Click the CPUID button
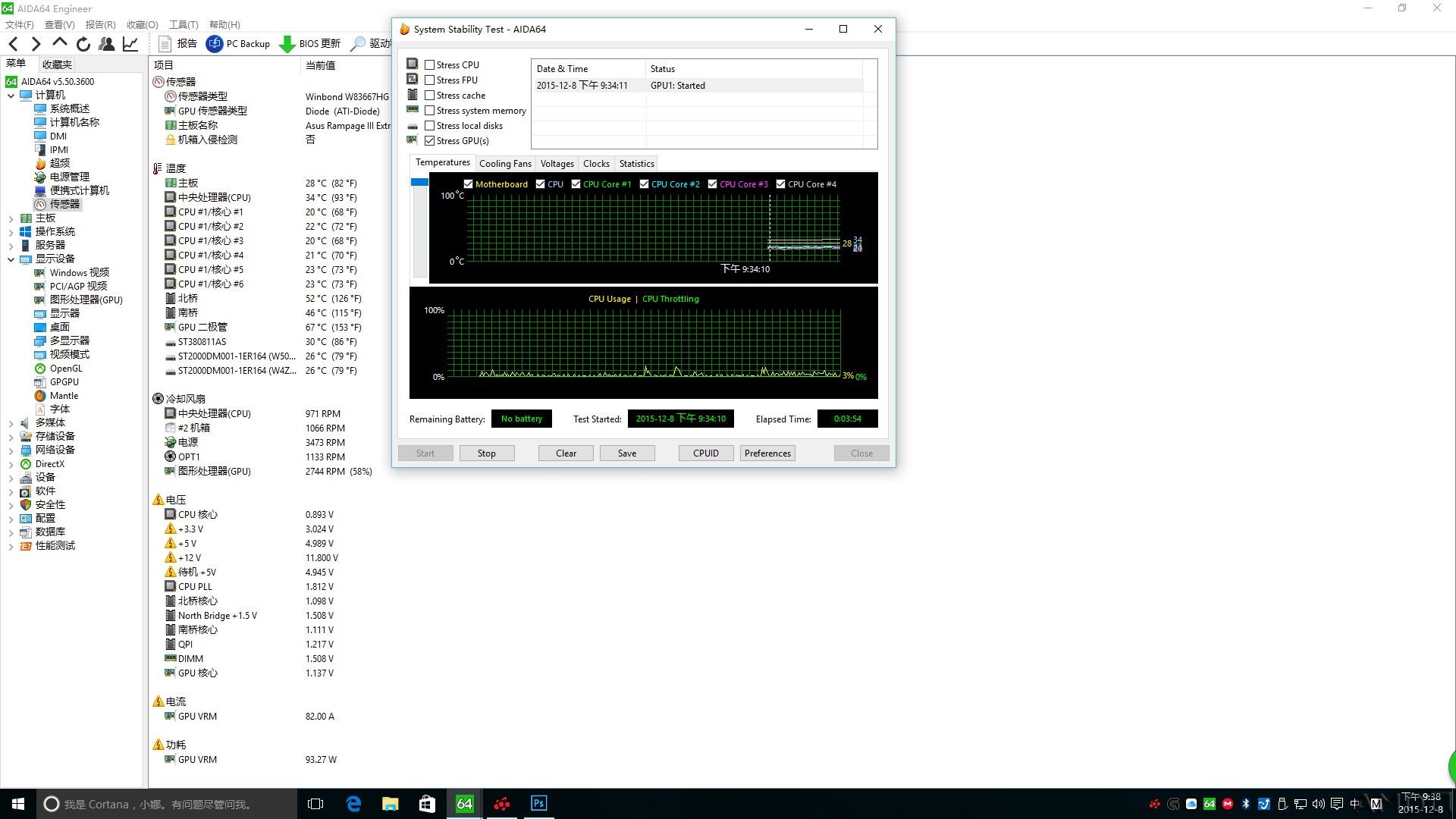This screenshot has height=819, width=1456. (706, 453)
